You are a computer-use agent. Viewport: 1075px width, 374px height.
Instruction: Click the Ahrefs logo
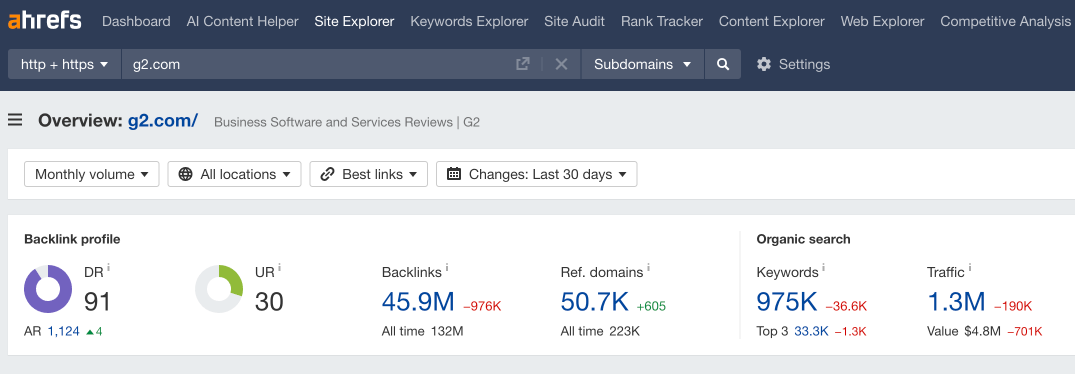point(45,21)
